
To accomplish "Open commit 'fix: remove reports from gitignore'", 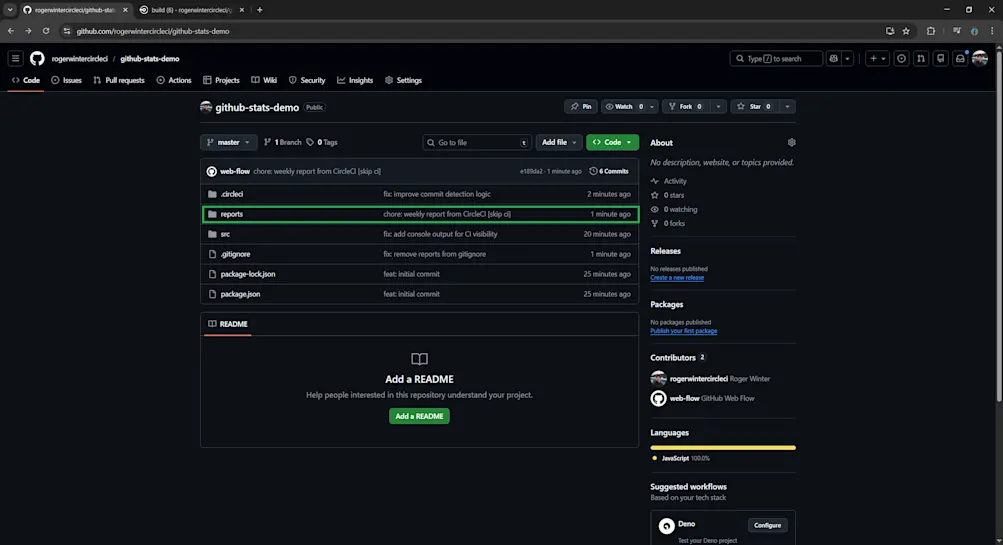I will tap(434, 254).
